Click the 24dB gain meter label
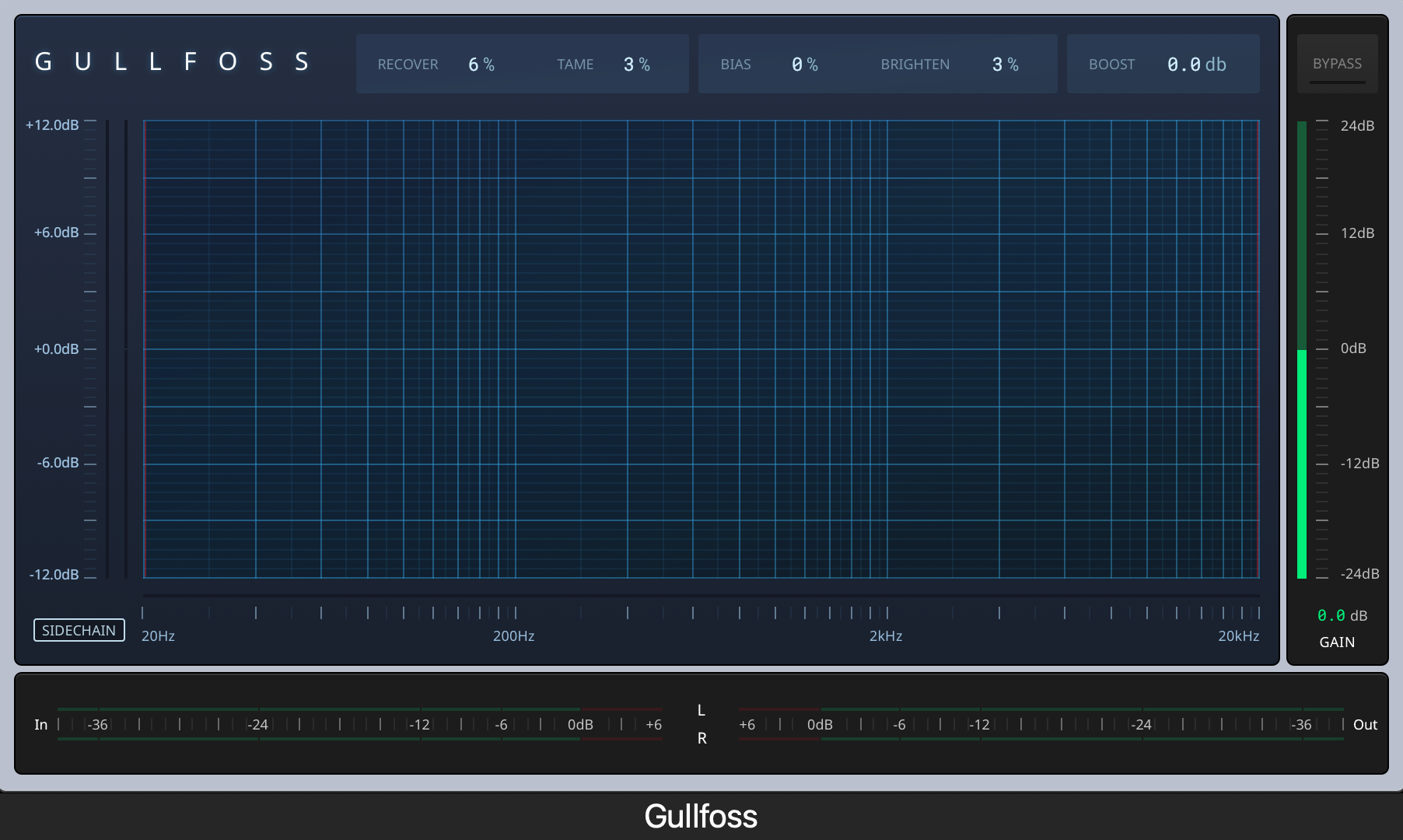This screenshot has width=1403, height=840. point(1357,126)
